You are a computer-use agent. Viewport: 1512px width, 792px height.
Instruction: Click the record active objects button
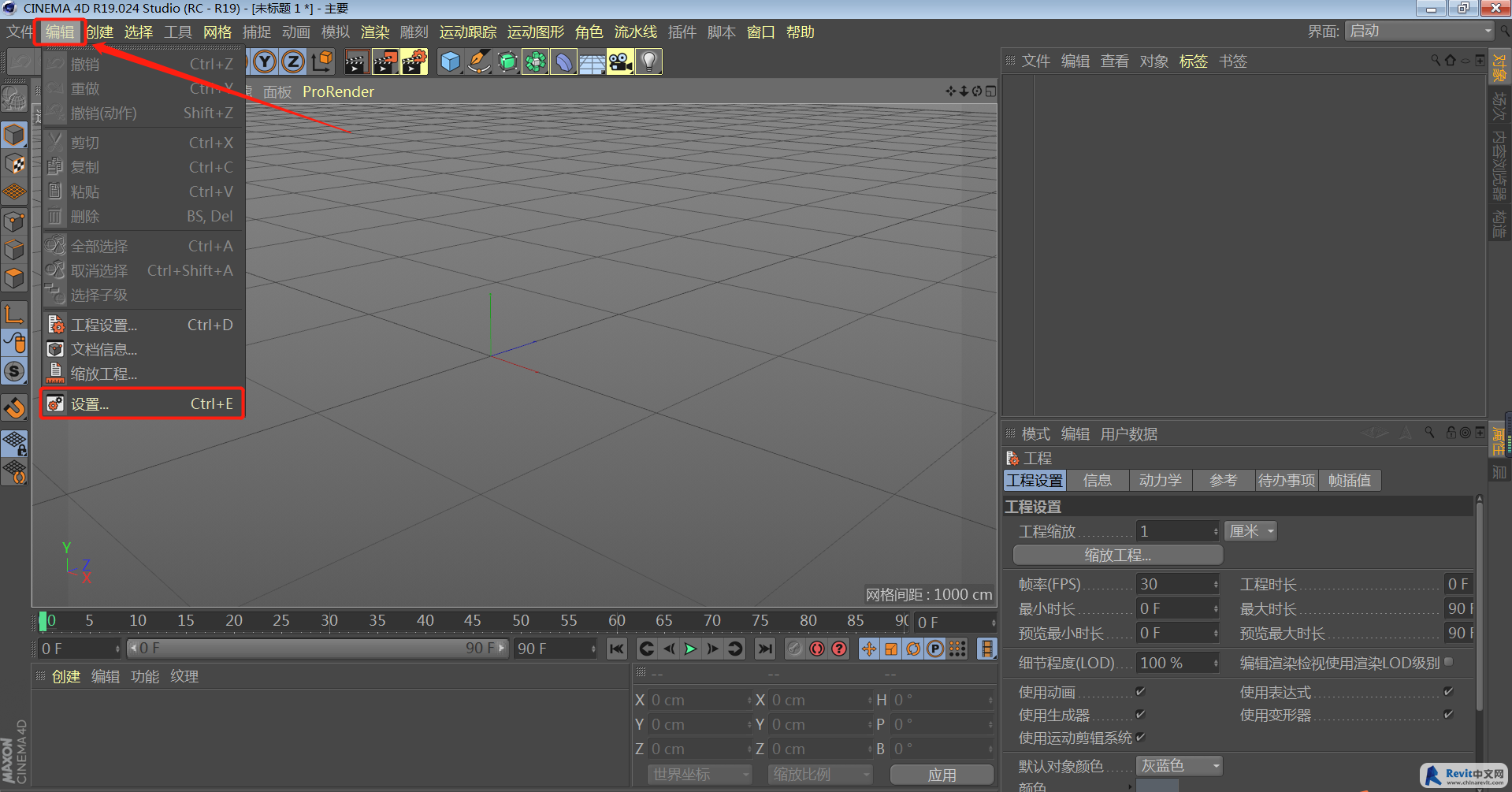point(795,649)
